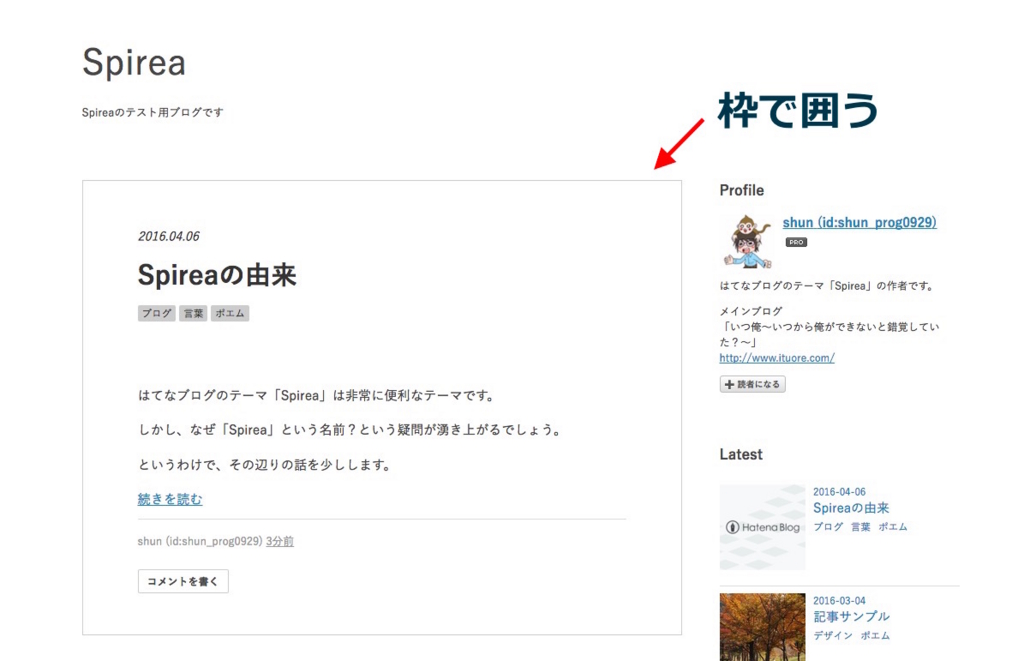
Task: Open the autumn trees thumbnail in Latest
Action: pyautogui.click(x=762, y=627)
